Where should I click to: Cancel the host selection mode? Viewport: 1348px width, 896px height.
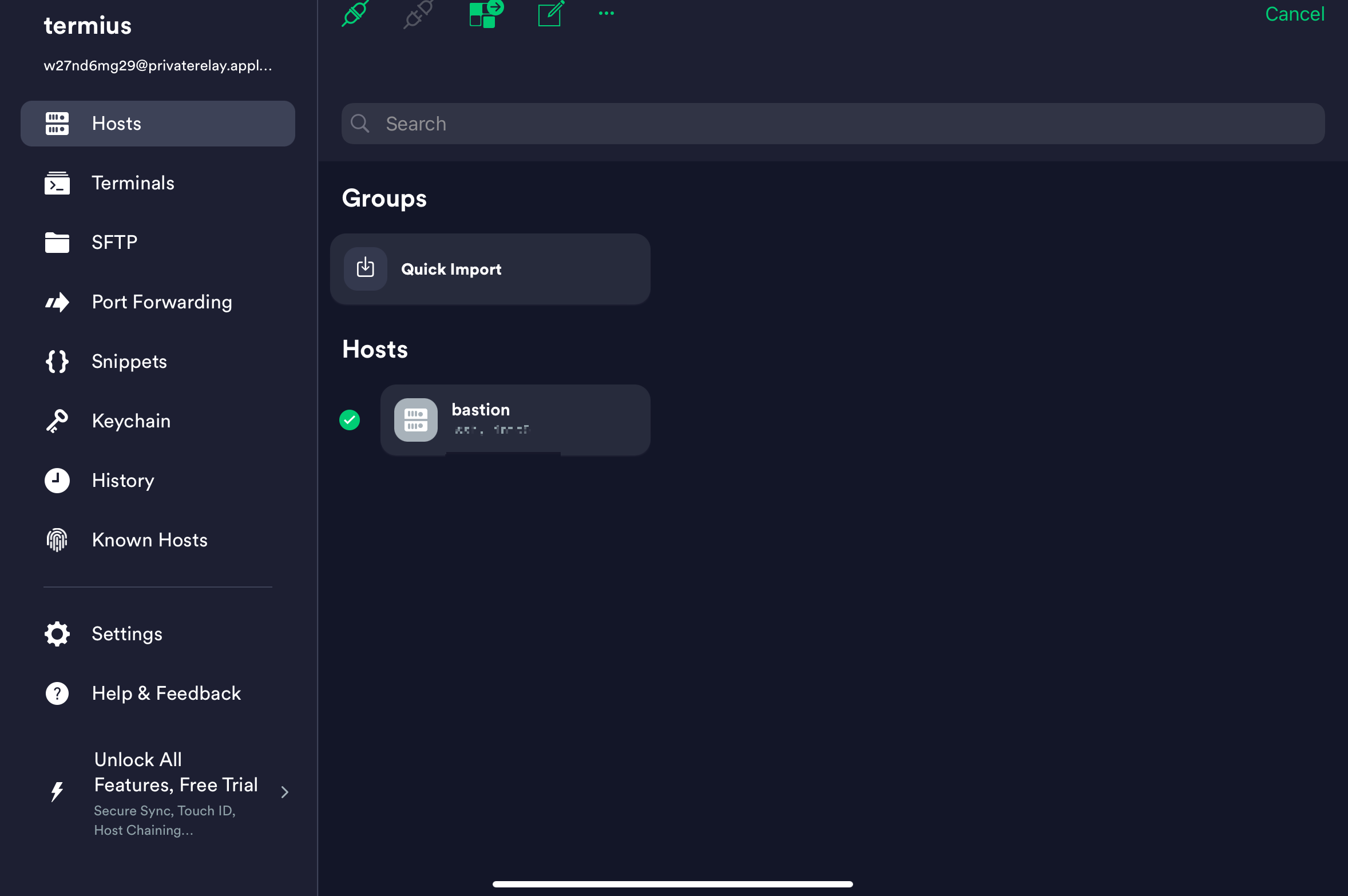coord(1294,14)
